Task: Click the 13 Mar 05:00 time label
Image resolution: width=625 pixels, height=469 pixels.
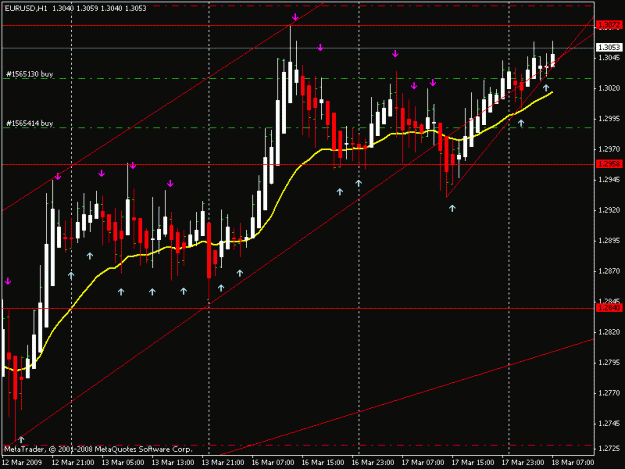Action: tap(123, 462)
